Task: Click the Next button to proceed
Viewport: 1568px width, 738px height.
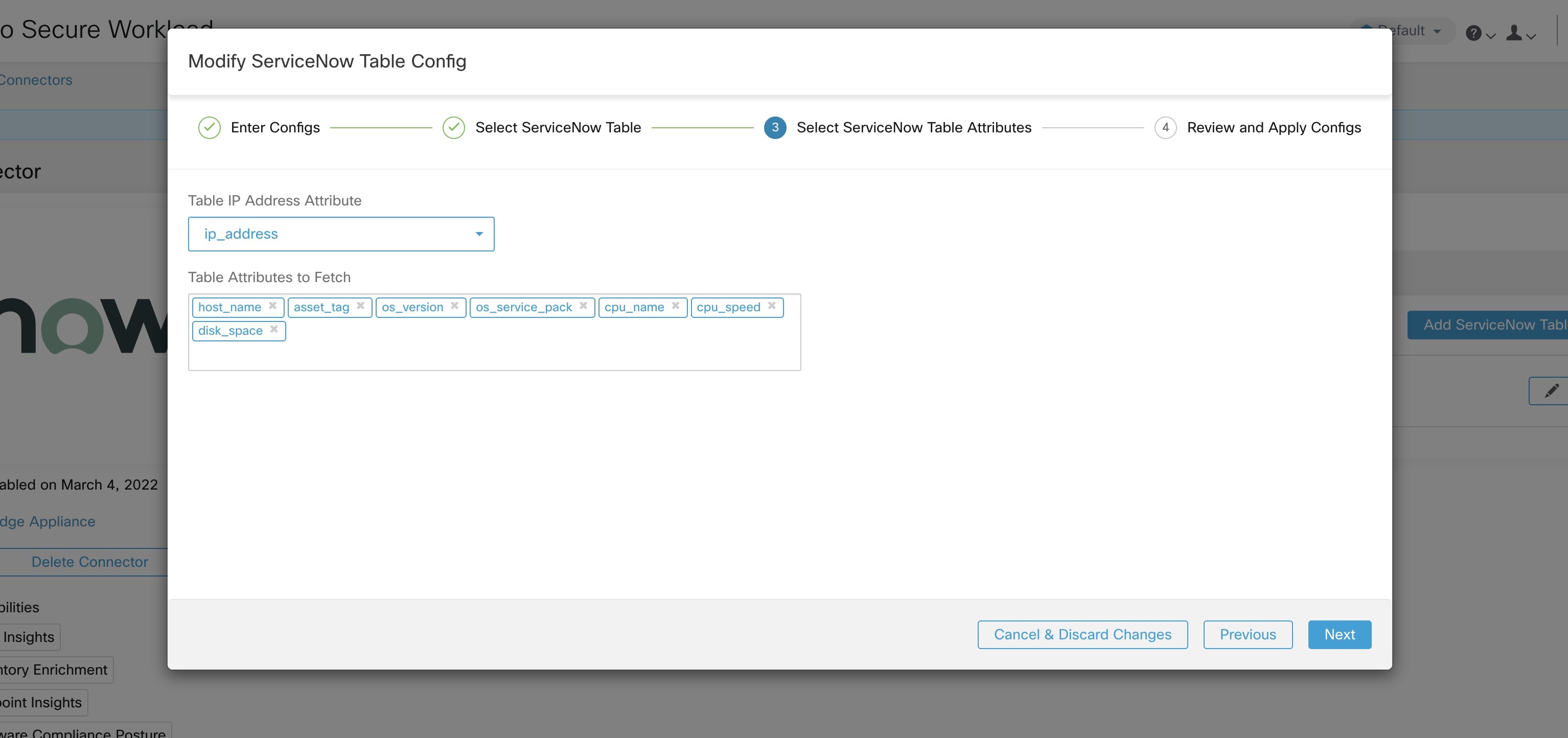Action: 1339,634
